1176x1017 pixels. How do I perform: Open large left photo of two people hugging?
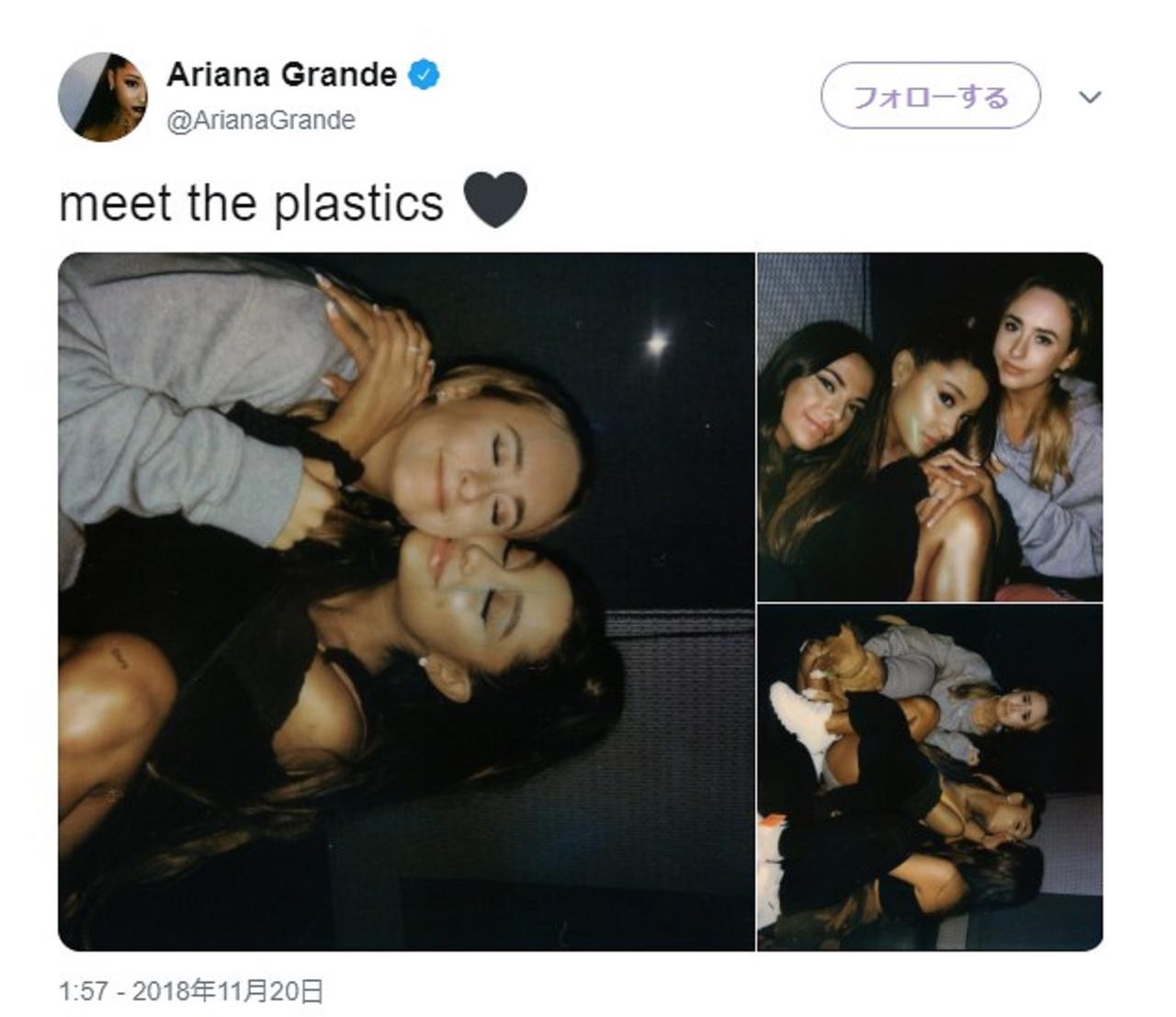click(x=406, y=602)
